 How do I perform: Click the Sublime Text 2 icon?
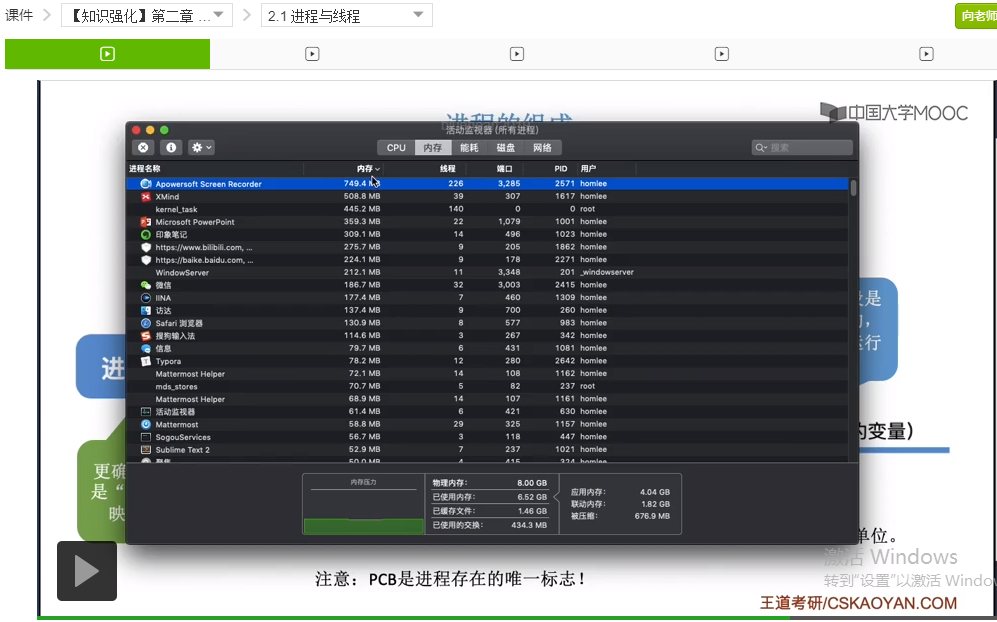146,450
